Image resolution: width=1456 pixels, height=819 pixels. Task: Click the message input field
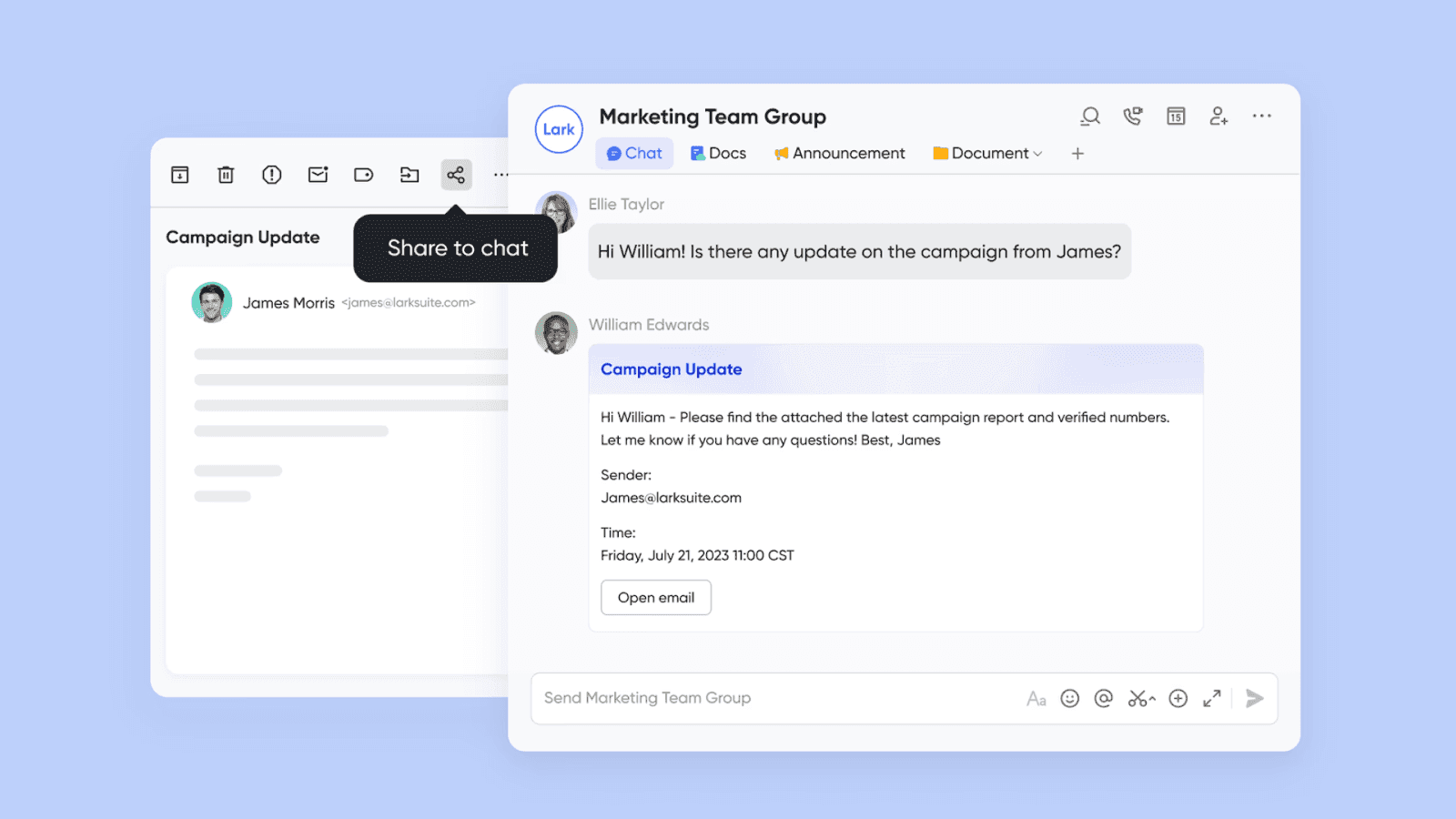point(773,698)
